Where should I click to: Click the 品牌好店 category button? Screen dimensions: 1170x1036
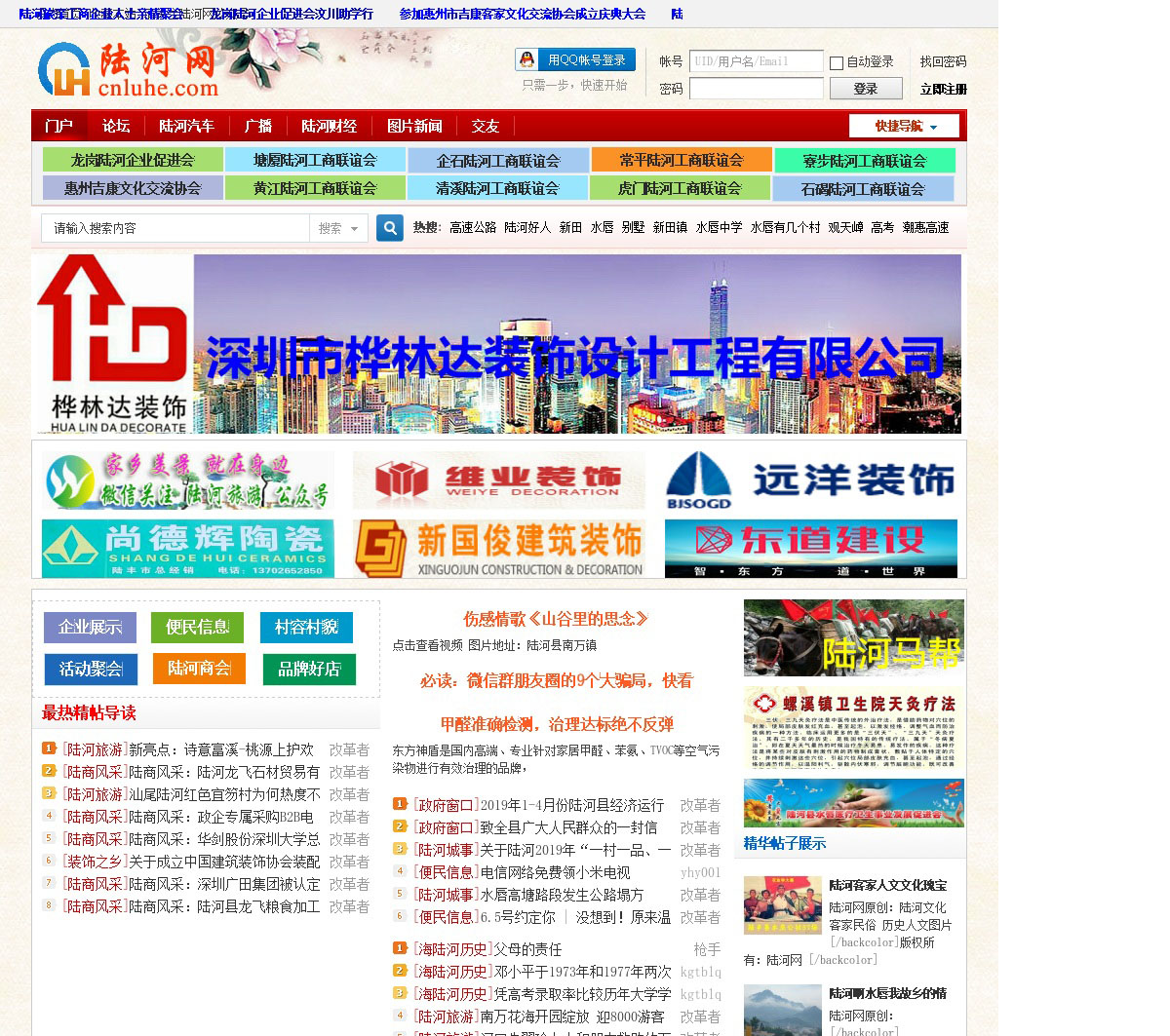click(309, 670)
